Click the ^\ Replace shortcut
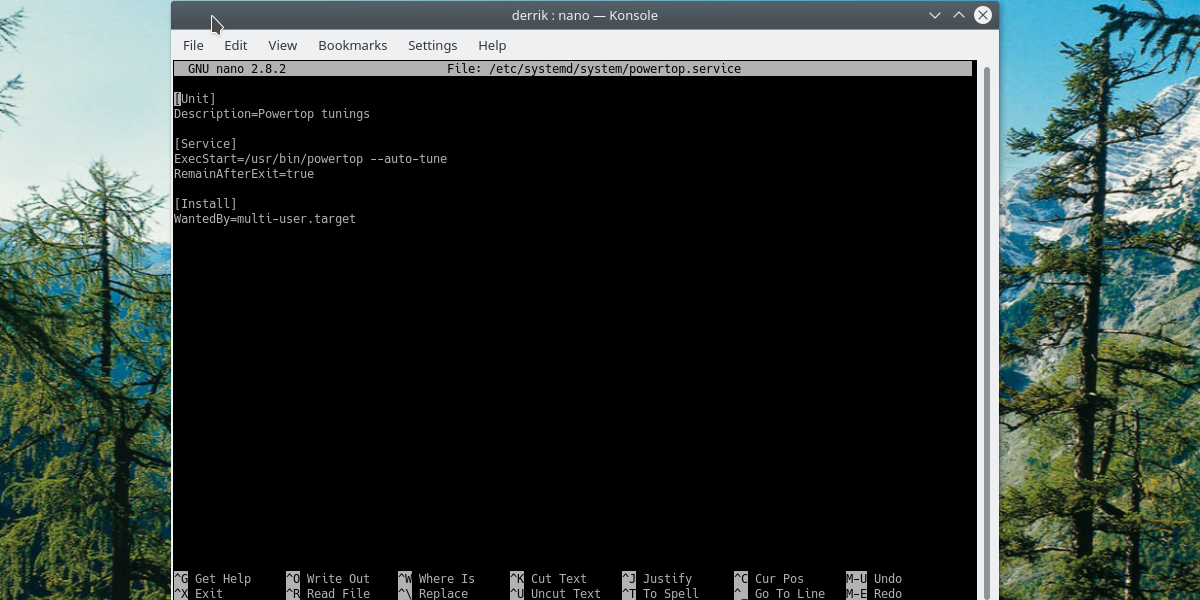Viewport: 1200px width, 600px height. [x=433, y=593]
